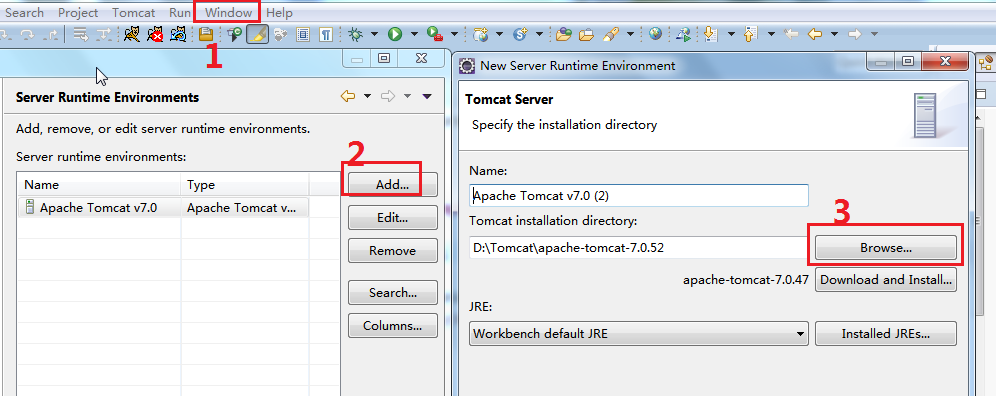This screenshot has height=396, width=996.
Task: Open the Tomcat menu
Action: pos(133,12)
